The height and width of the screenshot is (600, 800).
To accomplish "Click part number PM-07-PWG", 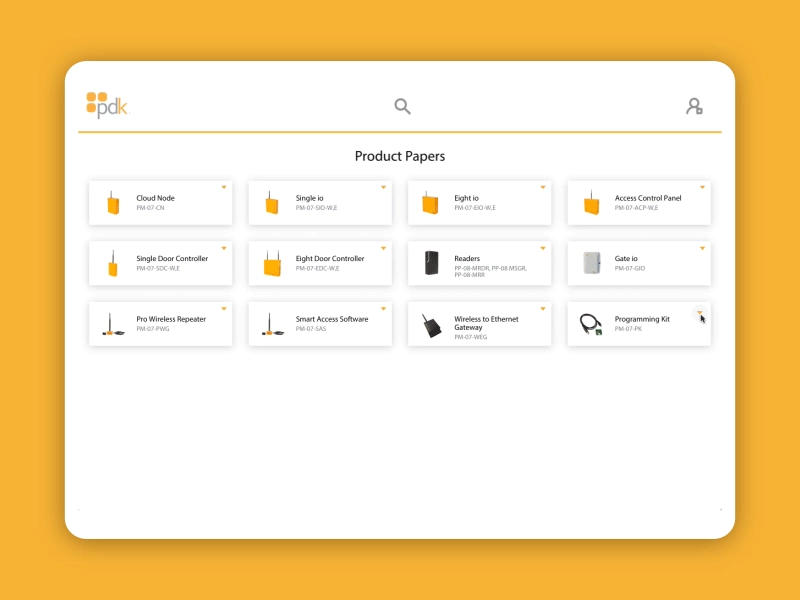I will 153,329.
